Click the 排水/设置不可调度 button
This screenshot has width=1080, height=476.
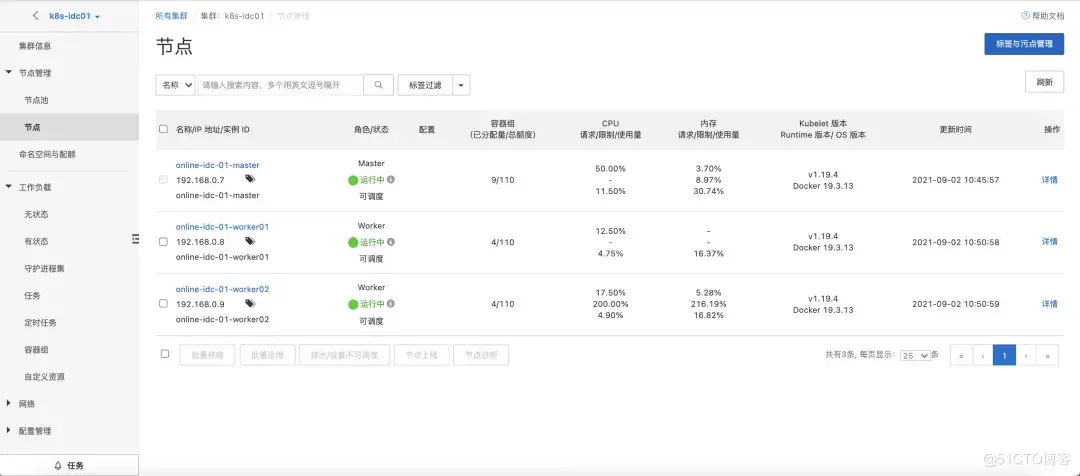coord(344,355)
